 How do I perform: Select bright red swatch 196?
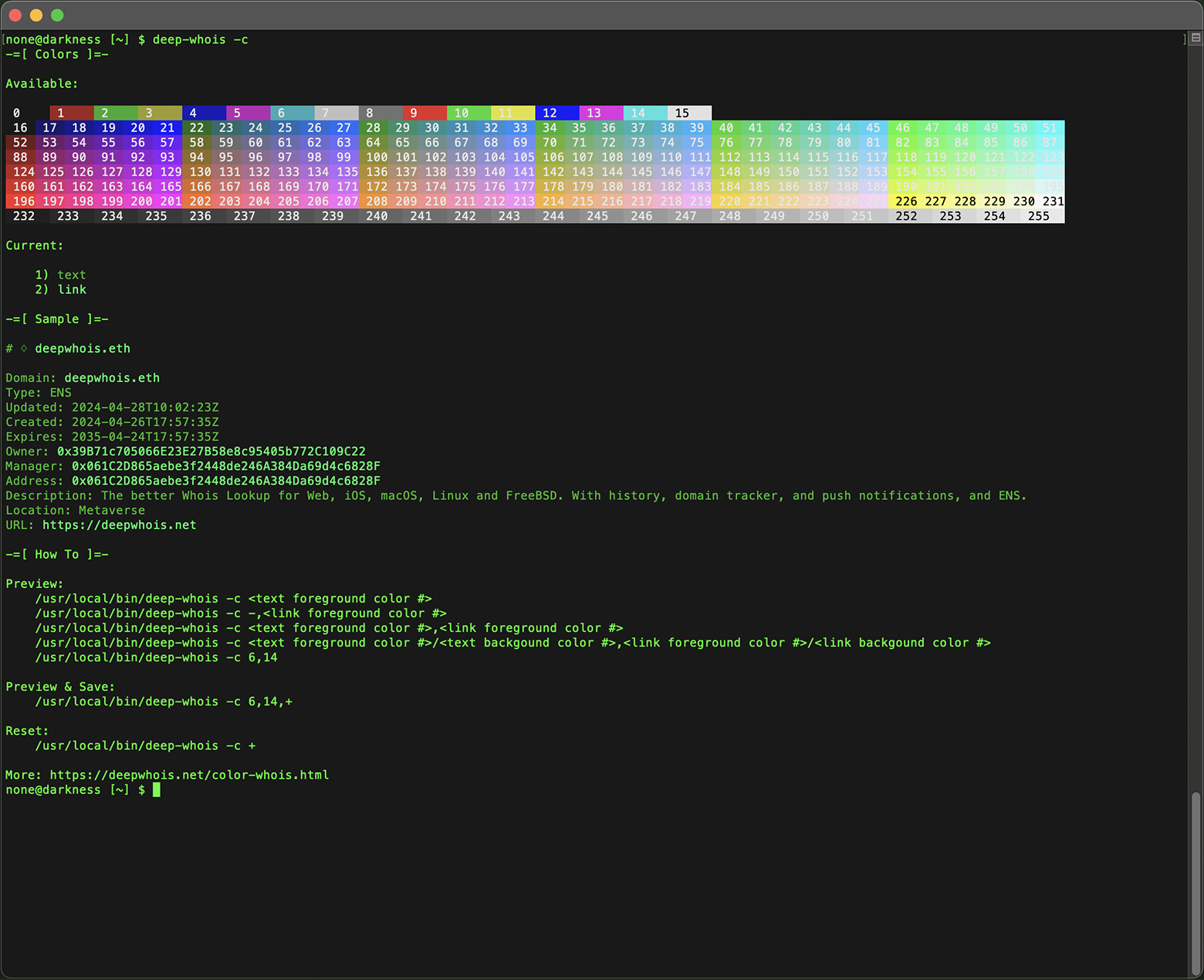point(20,201)
